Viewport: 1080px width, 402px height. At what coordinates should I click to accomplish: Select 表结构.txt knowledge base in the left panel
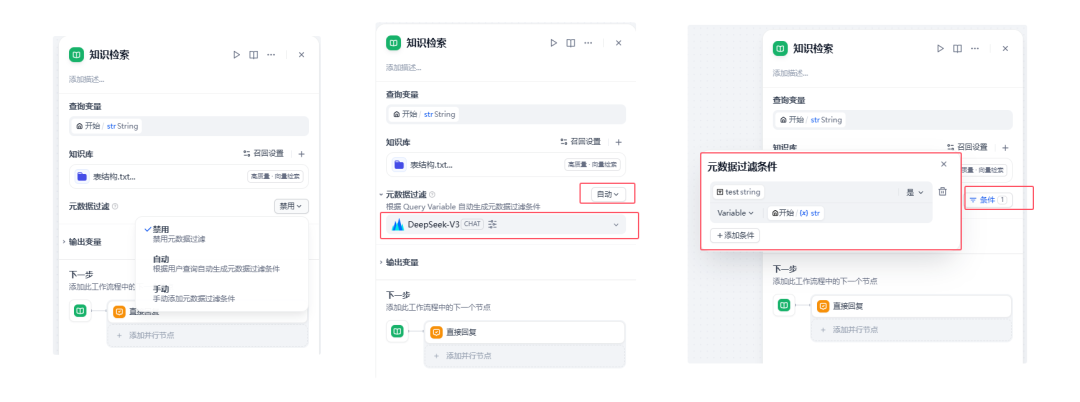click(189, 176)
